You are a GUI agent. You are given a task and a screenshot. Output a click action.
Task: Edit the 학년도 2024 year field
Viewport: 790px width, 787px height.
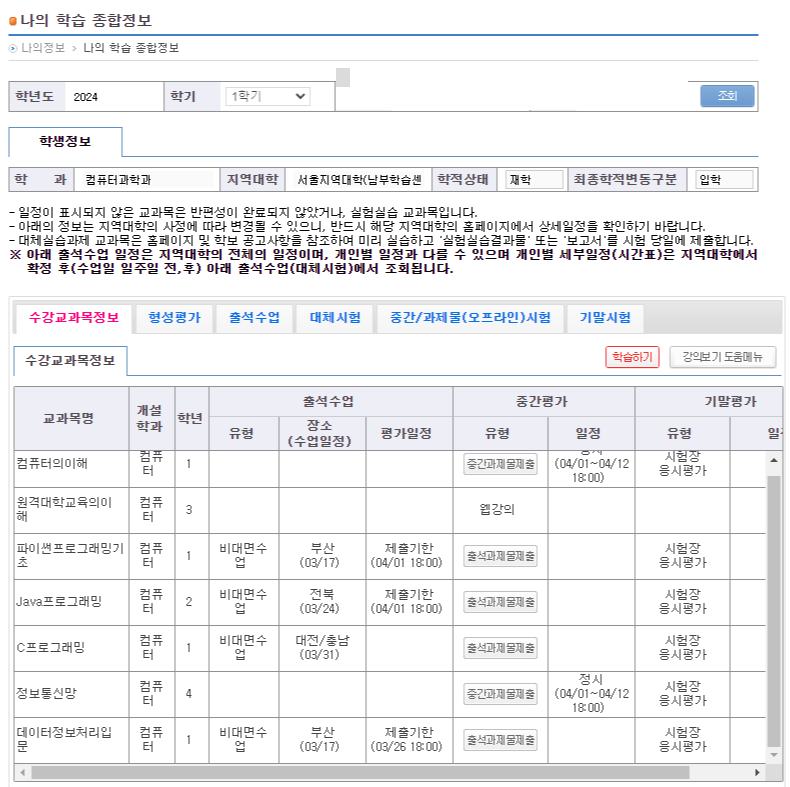(114, 97)
